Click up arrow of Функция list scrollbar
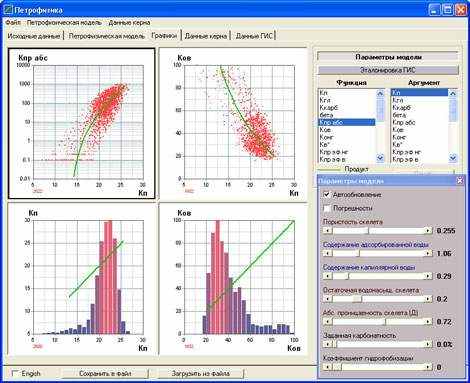470x383 pixels. pos(380,93)
